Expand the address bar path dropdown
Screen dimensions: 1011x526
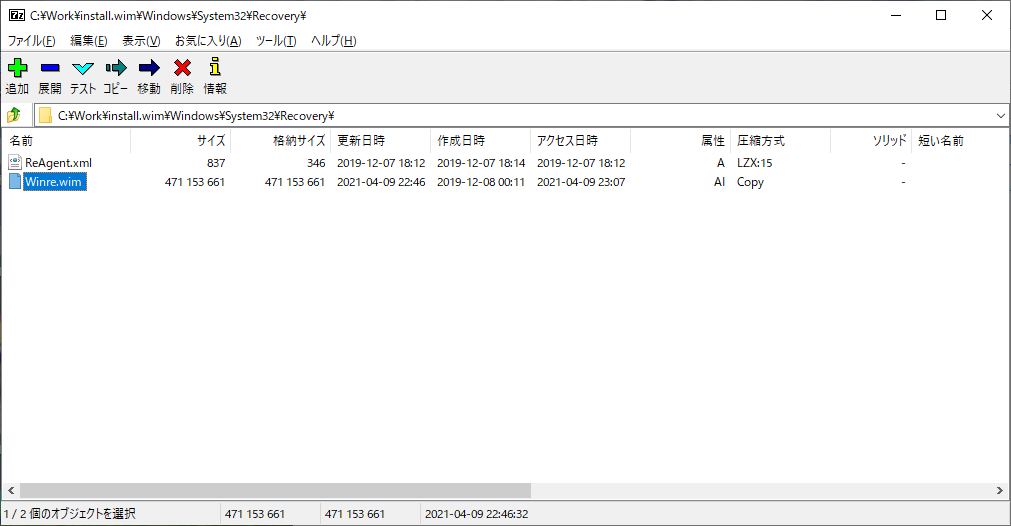(1001, 116)
